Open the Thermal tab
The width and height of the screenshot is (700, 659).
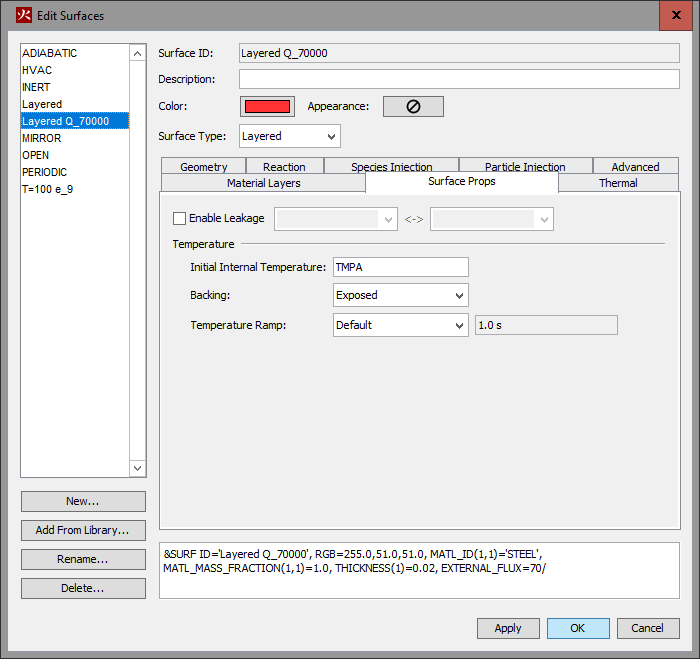click(x=618, y=183)
